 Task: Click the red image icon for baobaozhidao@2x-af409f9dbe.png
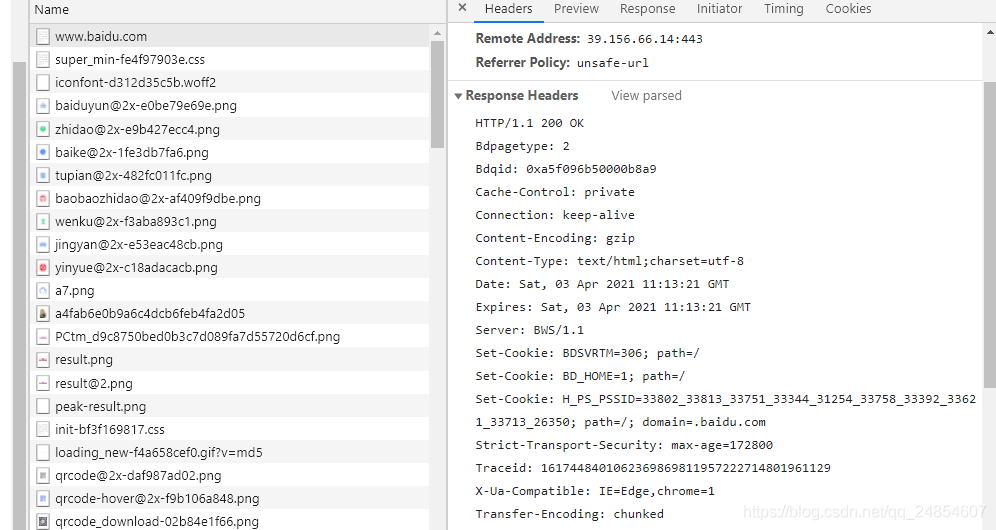pos(43,198)
